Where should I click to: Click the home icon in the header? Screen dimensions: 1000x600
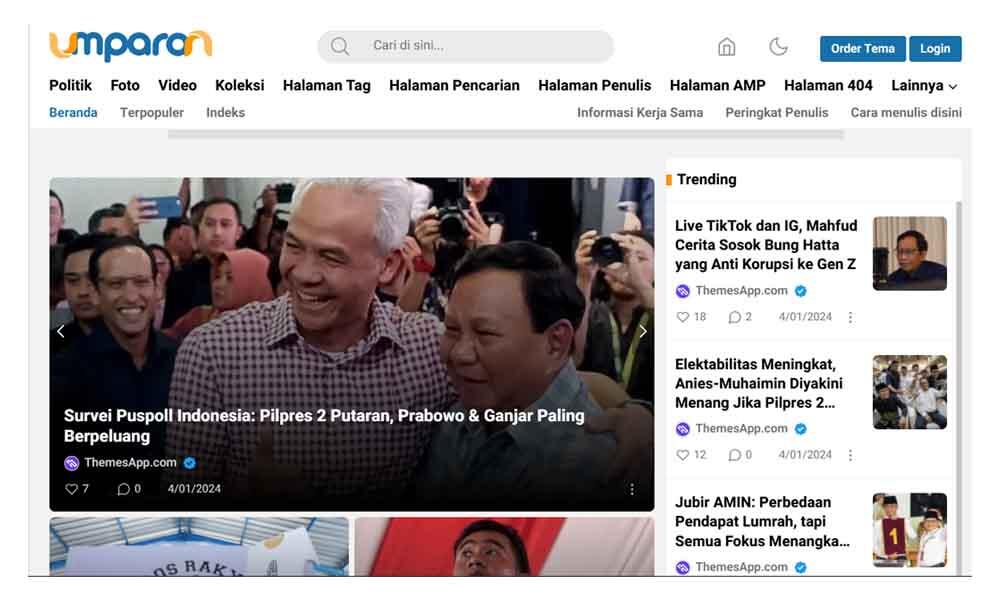click(727, 47)
